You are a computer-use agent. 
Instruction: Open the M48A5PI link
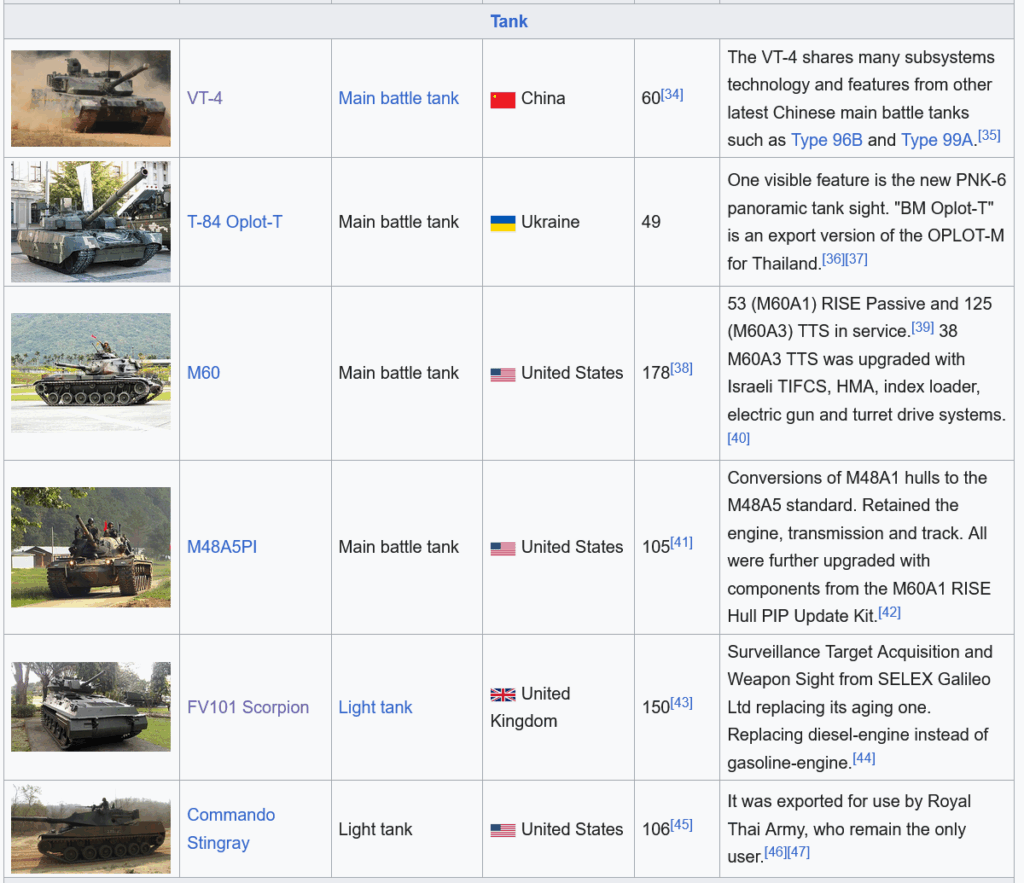(x=222, y=547)
